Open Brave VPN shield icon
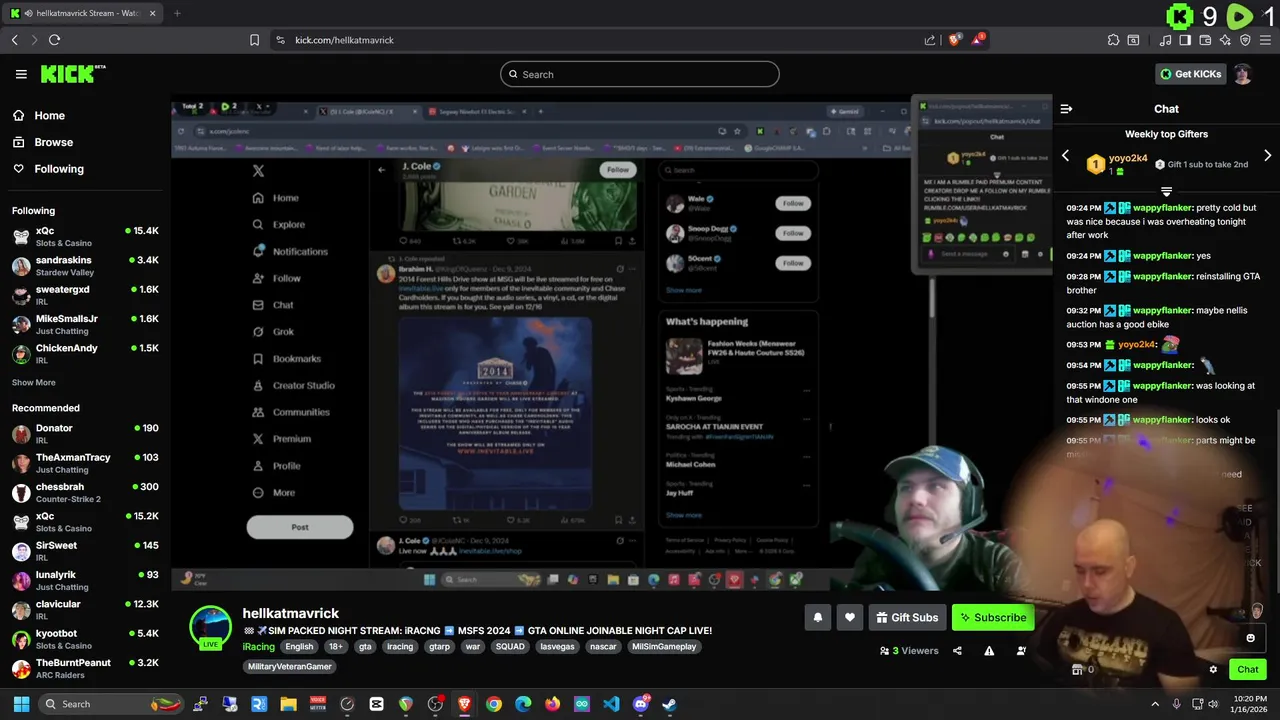The width and height of the screenshot is (1280, 720). (x=1245, y=40)
